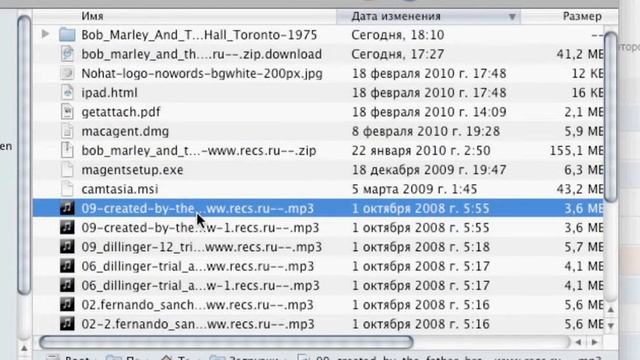This screenshot has height=360, width=640.
Task: Select 02-2.fernando_san...ww.recs.ru--.mp3 file name
Action: (198, 324)
